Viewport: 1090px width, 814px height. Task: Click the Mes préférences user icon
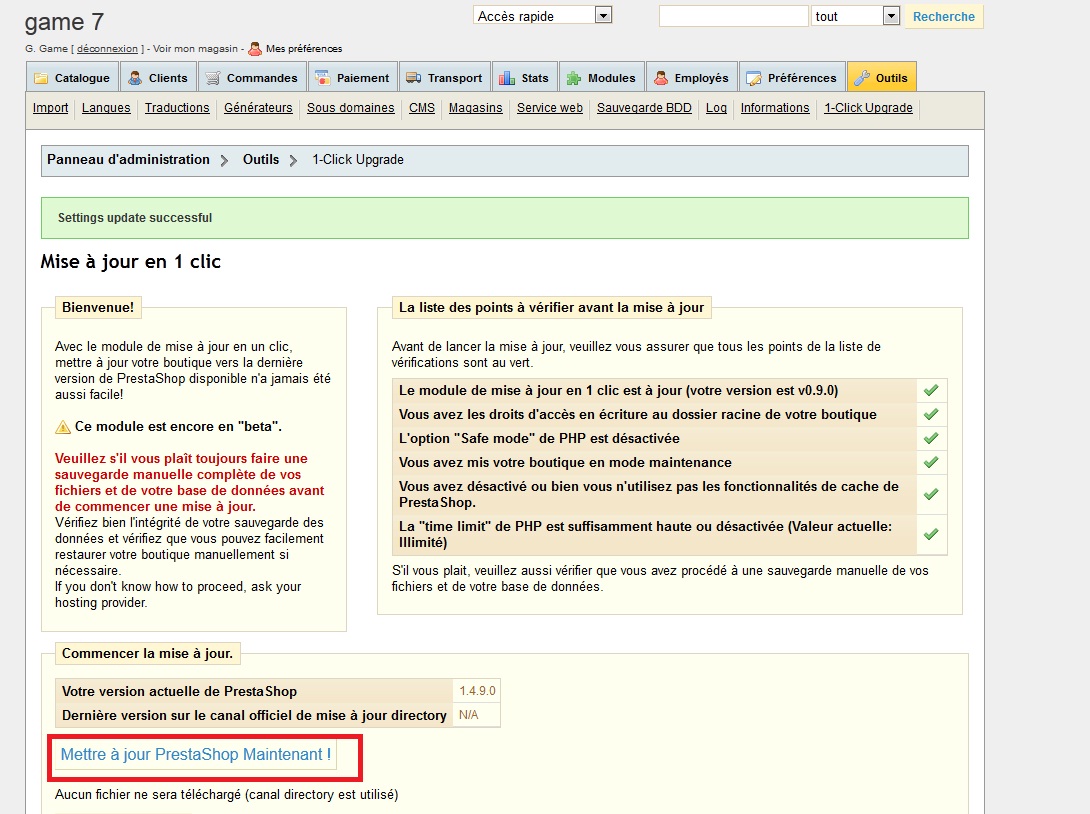pos(255,49)
